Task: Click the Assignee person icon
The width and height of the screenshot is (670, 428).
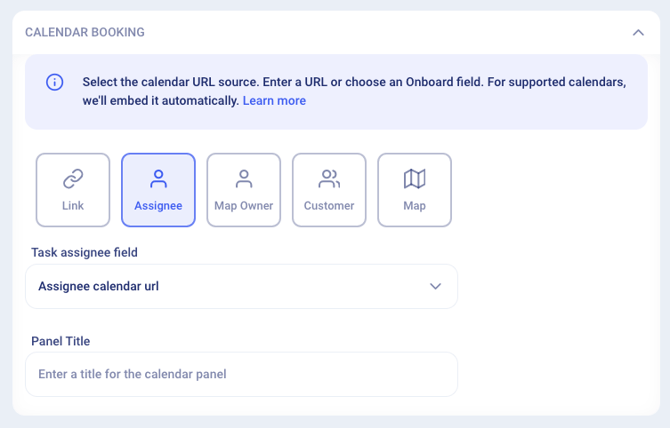Action: click(158, 179)
